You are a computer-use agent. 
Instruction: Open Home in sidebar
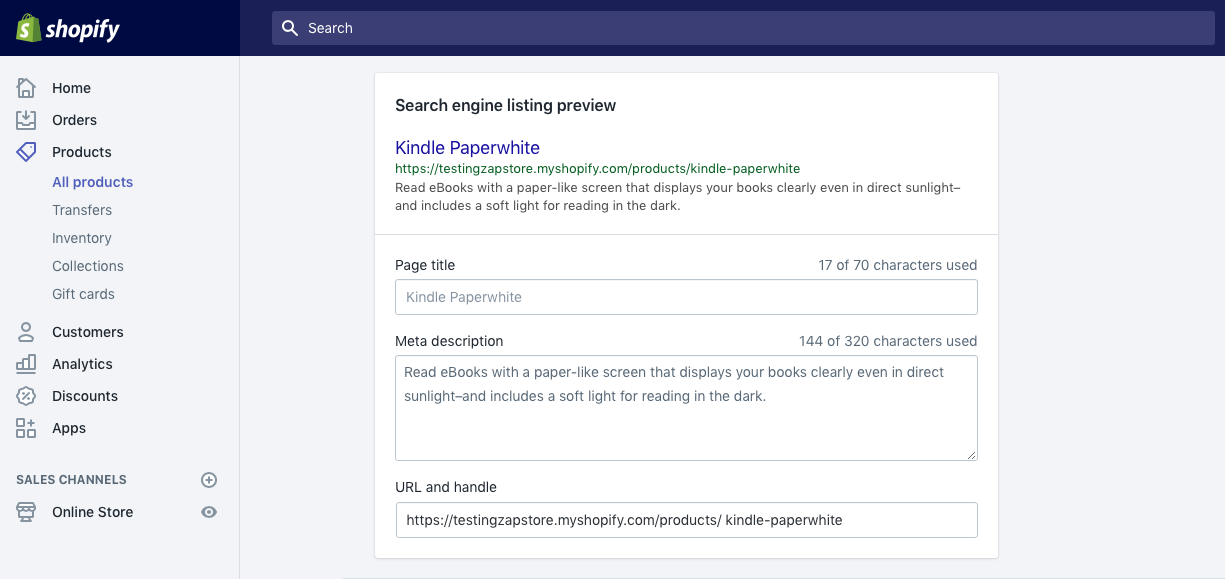71,88
